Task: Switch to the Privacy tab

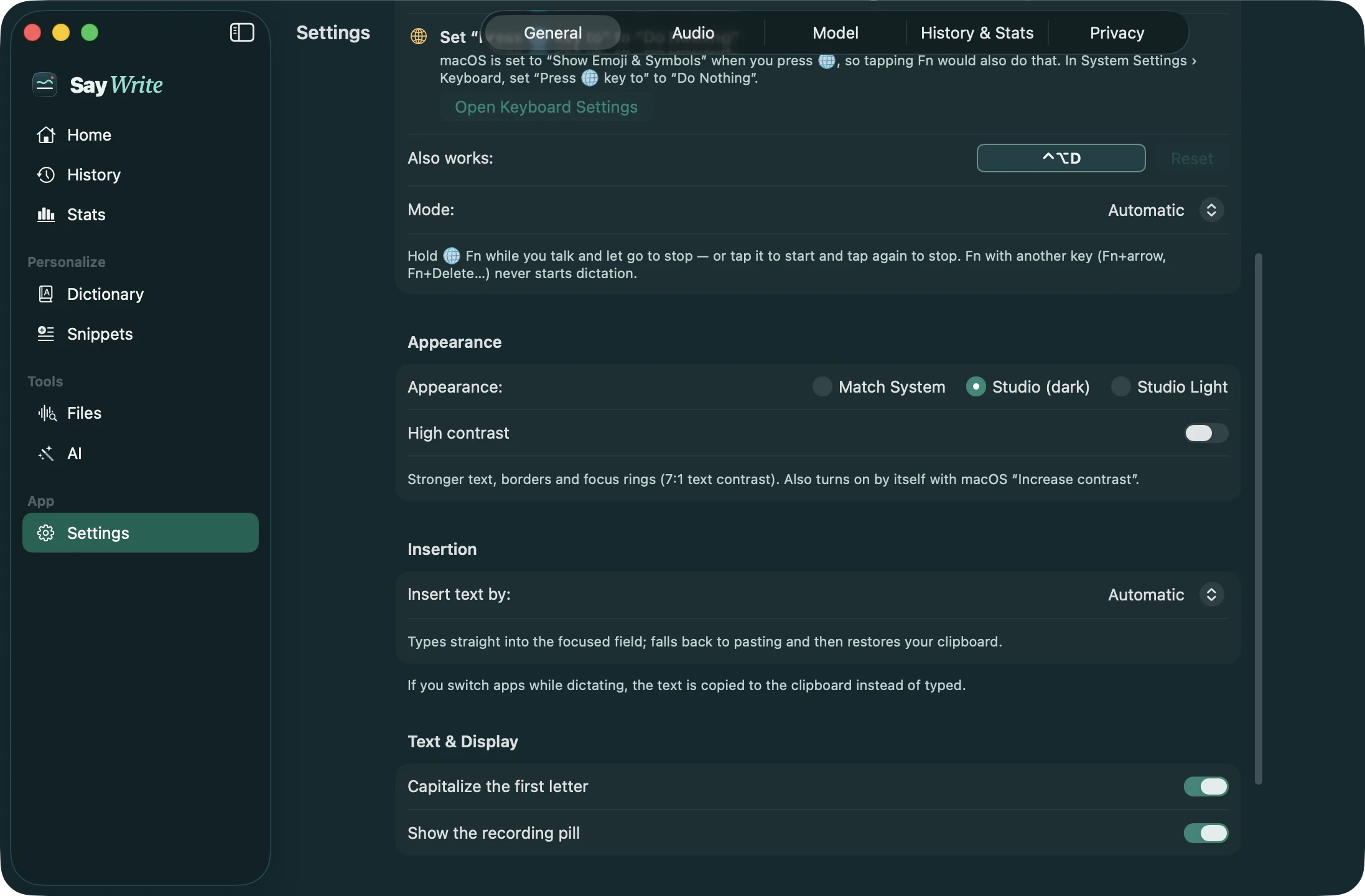Action: coord(1117,32)
